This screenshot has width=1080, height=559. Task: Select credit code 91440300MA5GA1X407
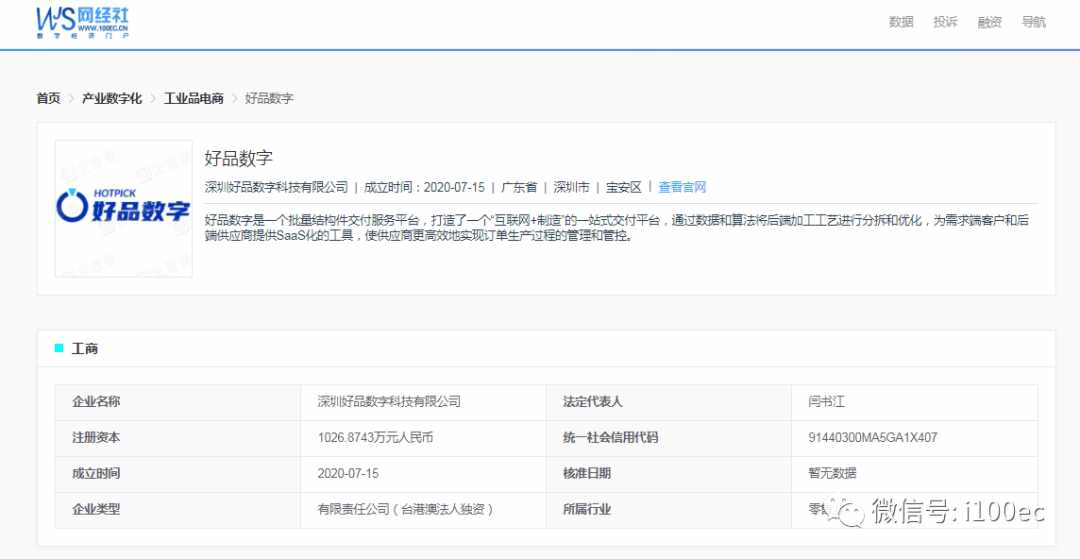(x=873, y=438)
